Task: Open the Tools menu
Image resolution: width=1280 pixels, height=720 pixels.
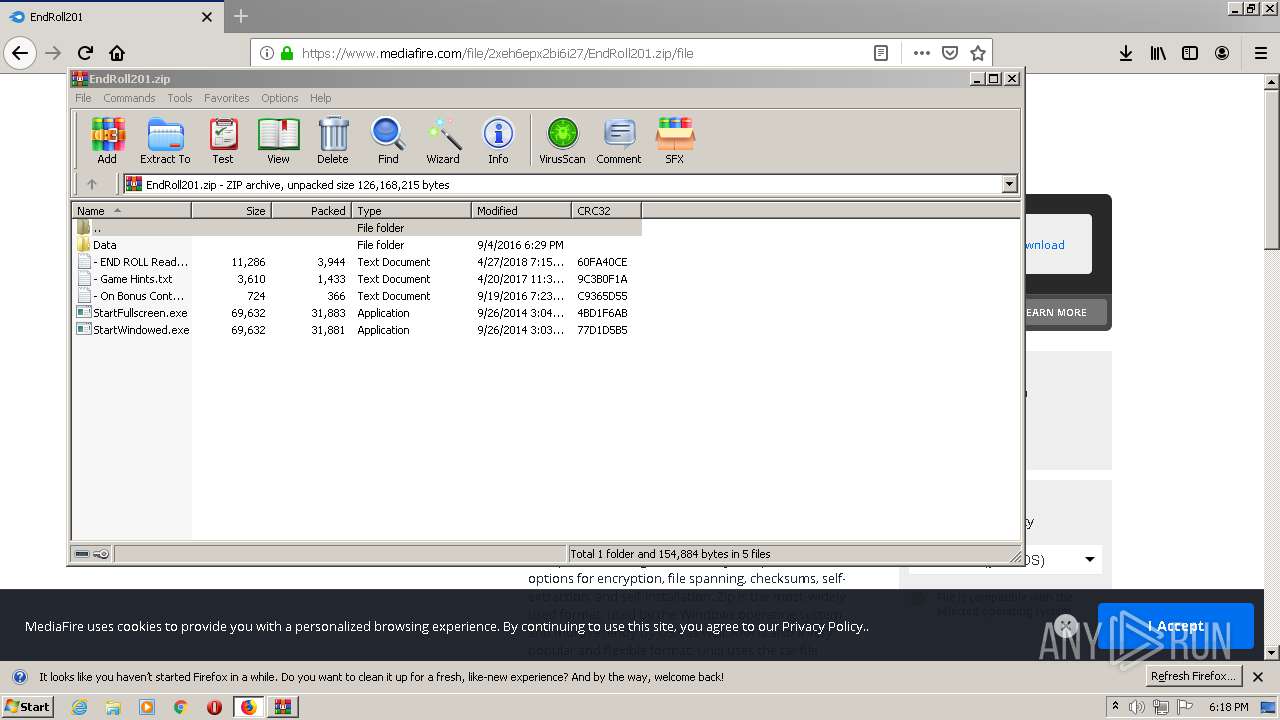Action: 180,98
